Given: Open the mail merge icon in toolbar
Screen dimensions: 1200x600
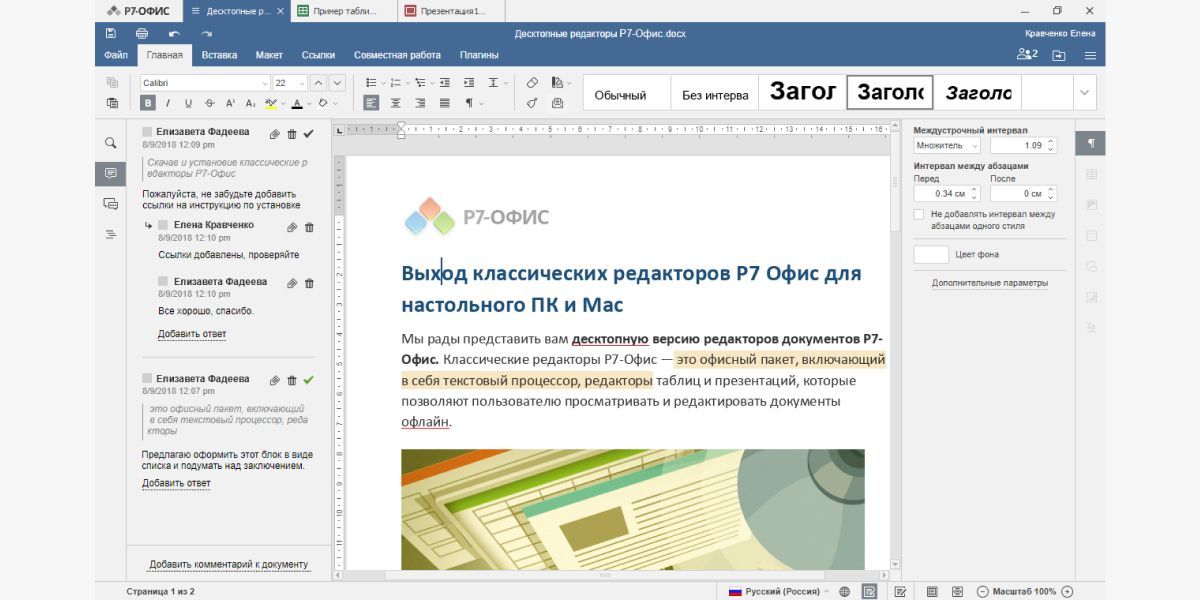Looking at the screenshot, I should tap(558, 102).
